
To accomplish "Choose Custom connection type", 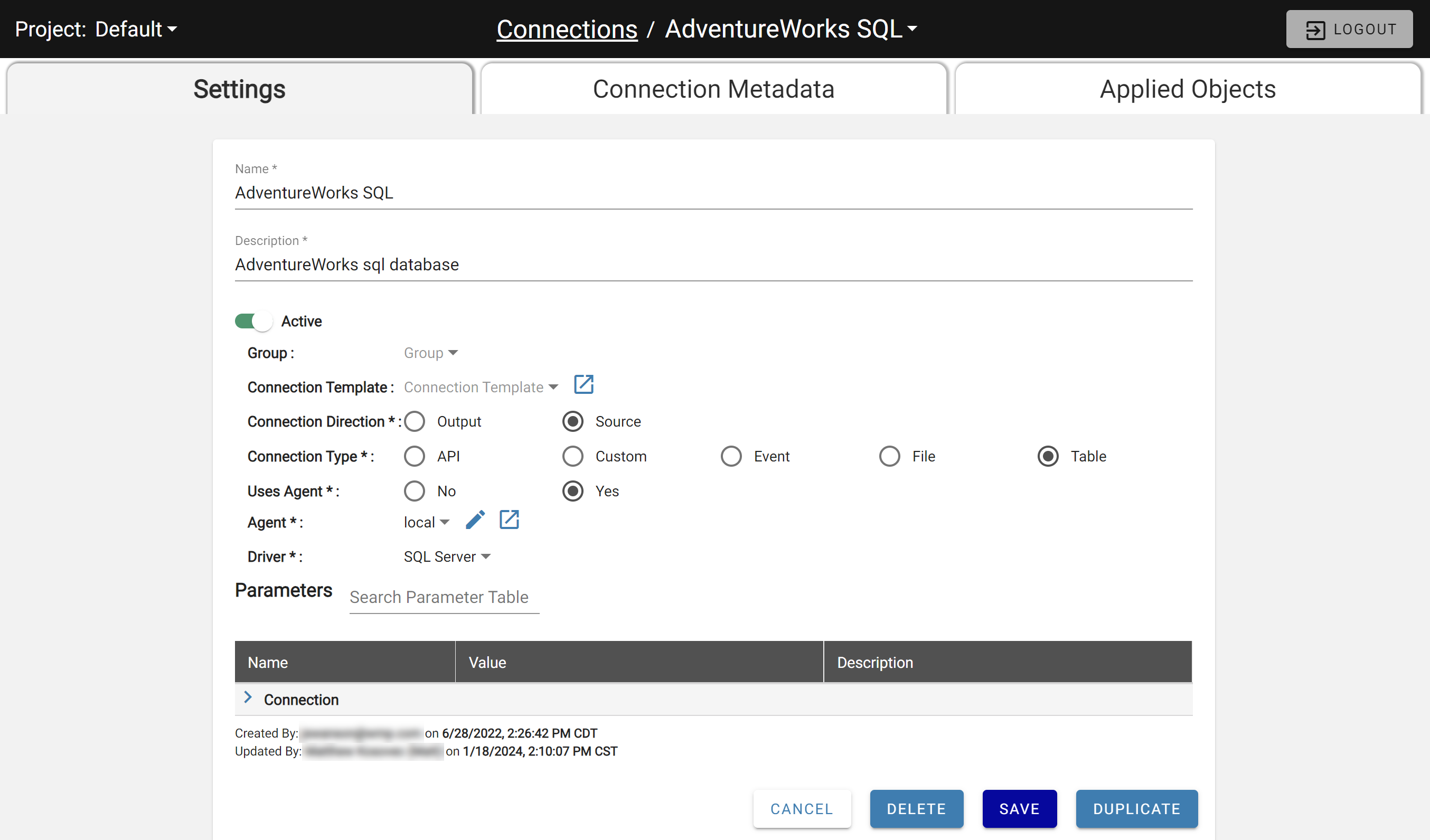I will pyautogui.click(x=572, y=456).
